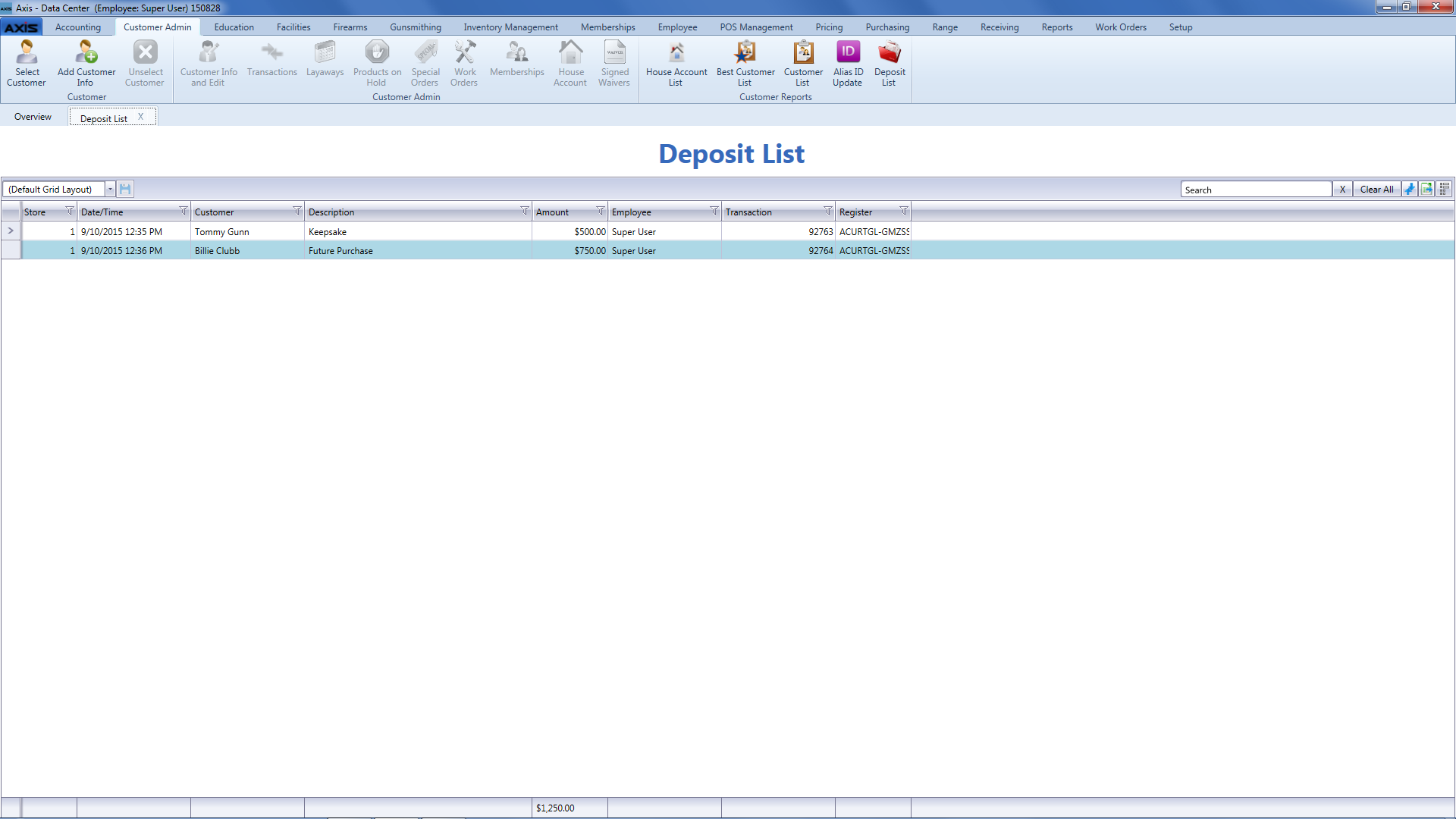Screen dimensions: 1456x819
Task: Open Work Orders in Customer Admin group
Action: [x=465, y=64]
